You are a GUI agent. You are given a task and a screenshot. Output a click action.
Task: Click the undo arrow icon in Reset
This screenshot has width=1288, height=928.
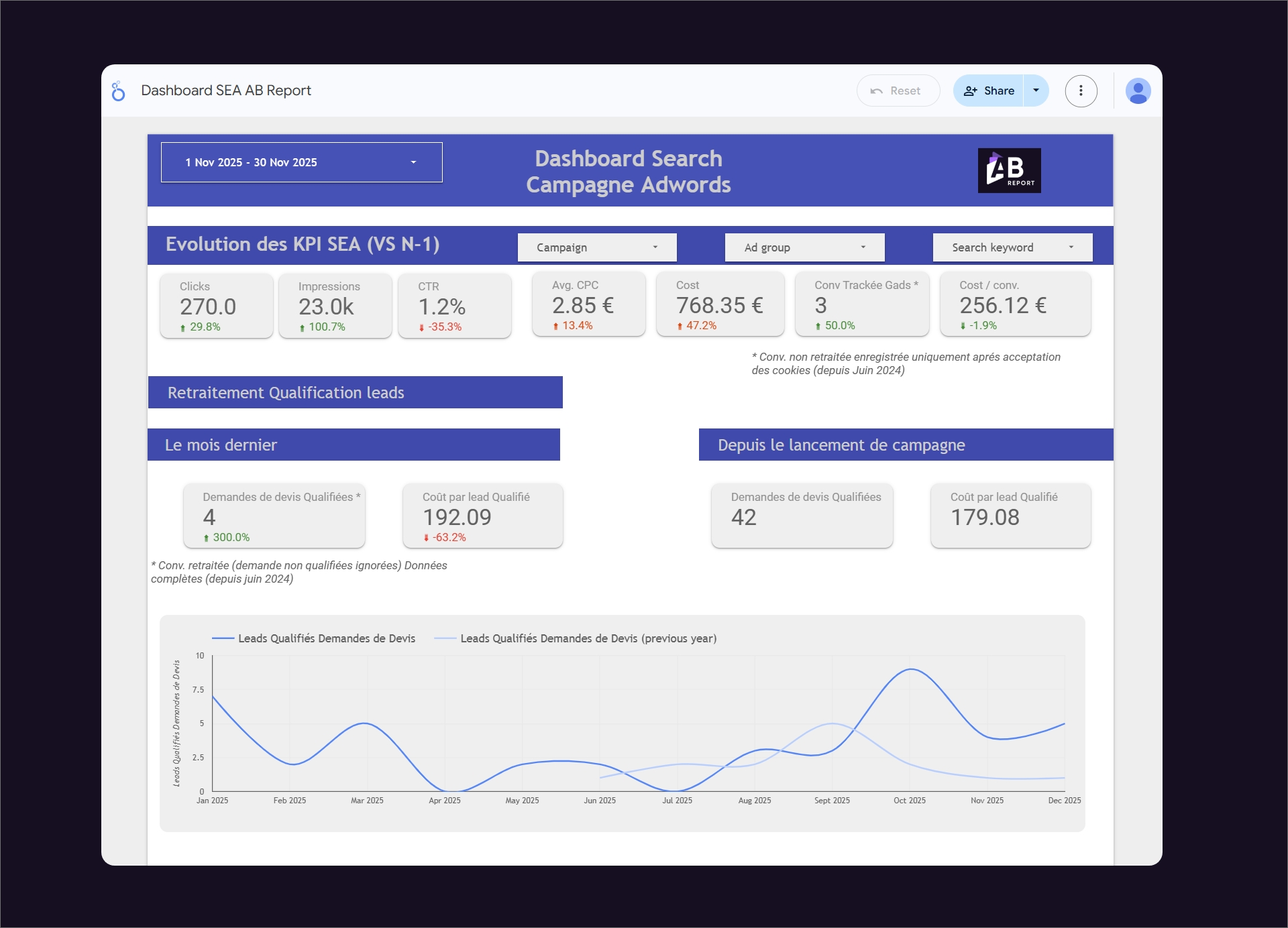(877, 91)
